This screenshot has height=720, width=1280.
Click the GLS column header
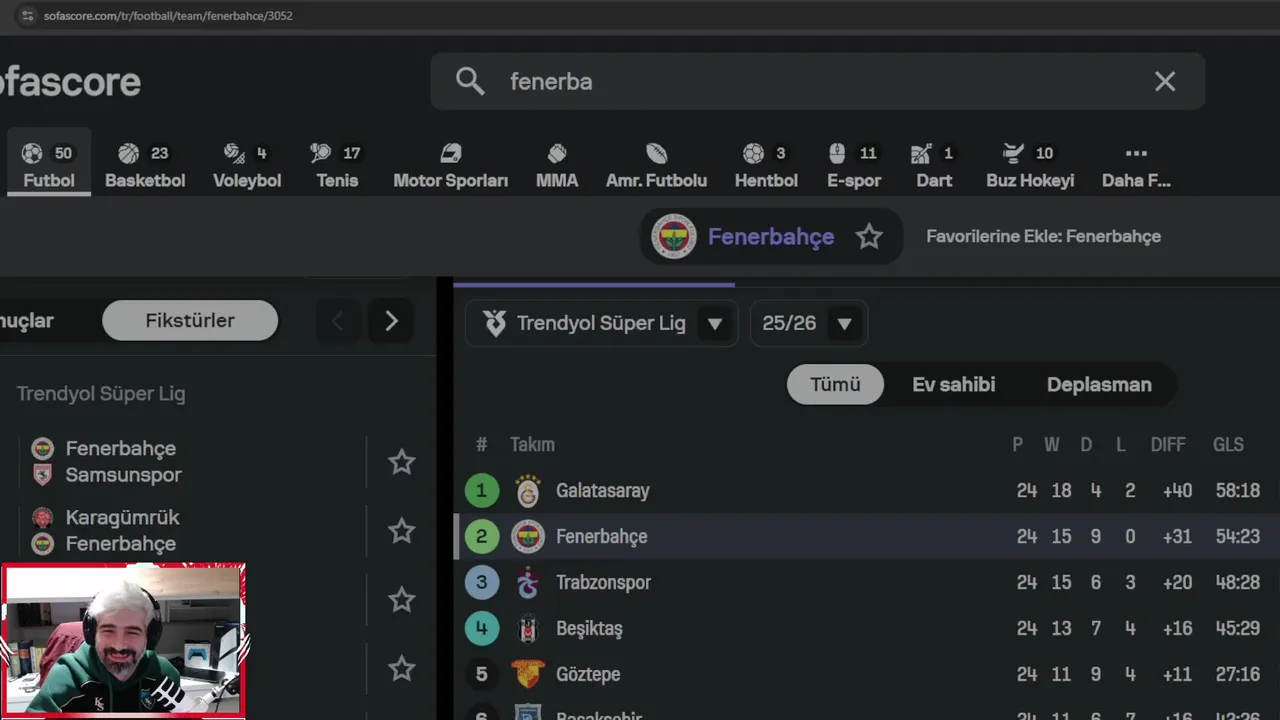pos(1228,445)
